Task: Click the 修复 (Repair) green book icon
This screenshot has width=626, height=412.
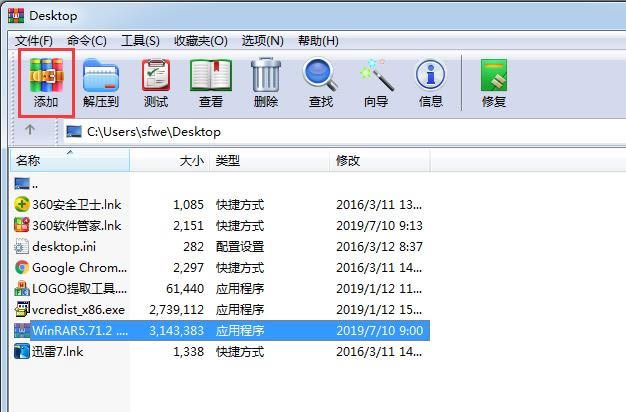Action: (x=494, y=75)
